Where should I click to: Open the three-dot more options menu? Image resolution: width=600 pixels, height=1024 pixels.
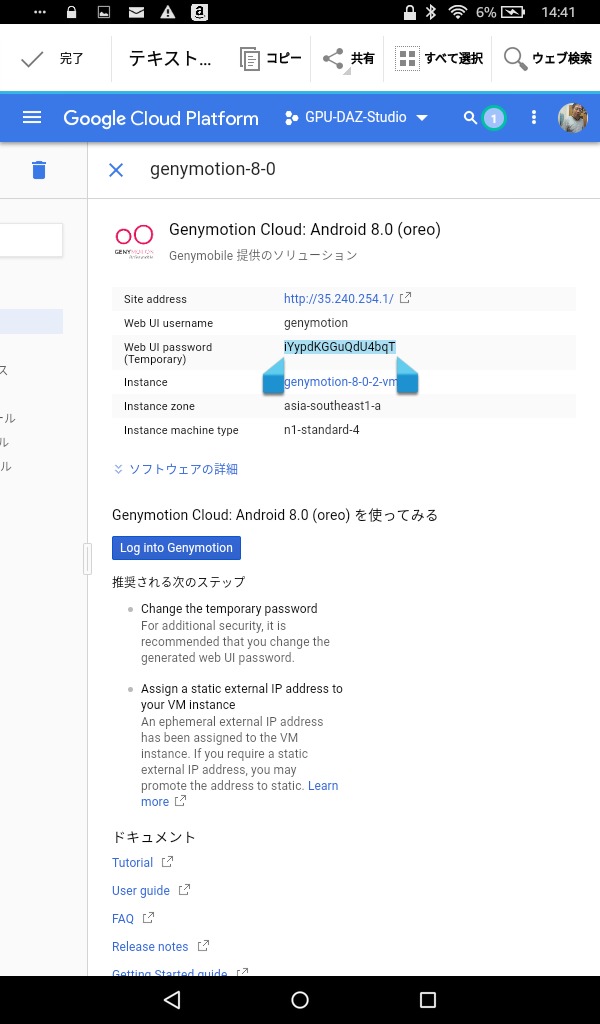click(x=534, y=118)
